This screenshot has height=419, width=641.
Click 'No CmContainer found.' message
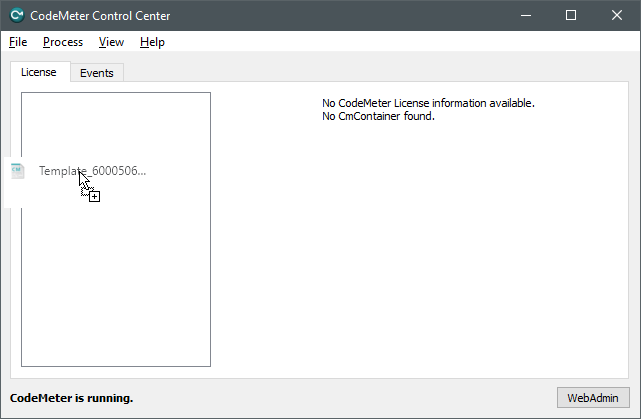pos(378,116)
